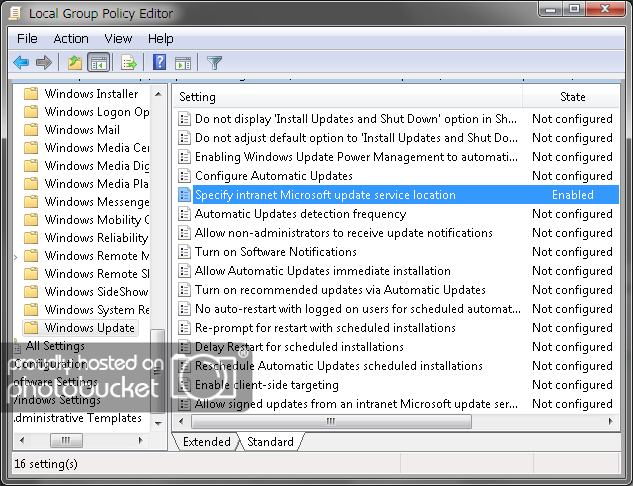Click settings list scroll left arrow

(181, 421)
